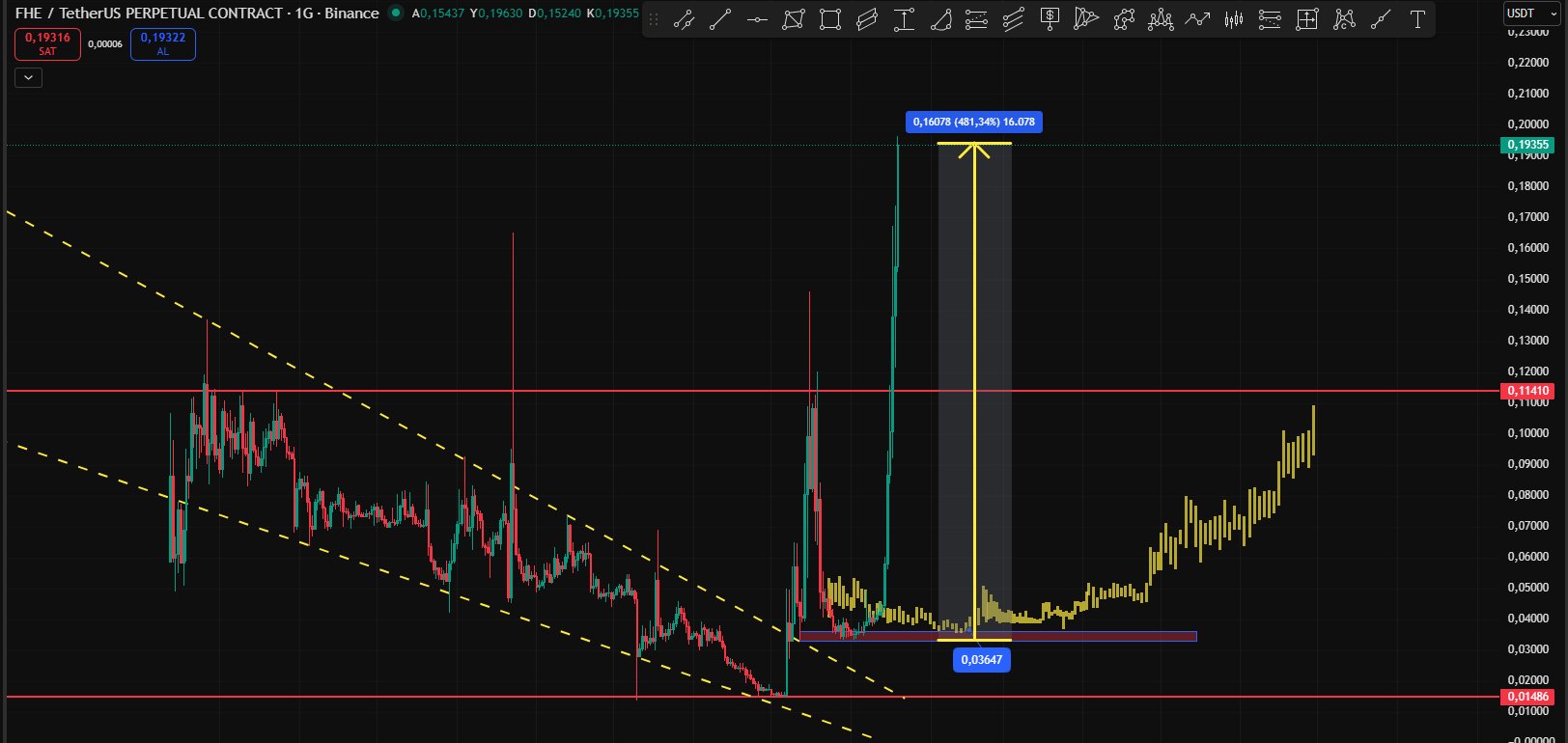This screenshot has height=743, width=1568.
Task: Select the Arc drawing tool
Action: [x=940, y=19]
